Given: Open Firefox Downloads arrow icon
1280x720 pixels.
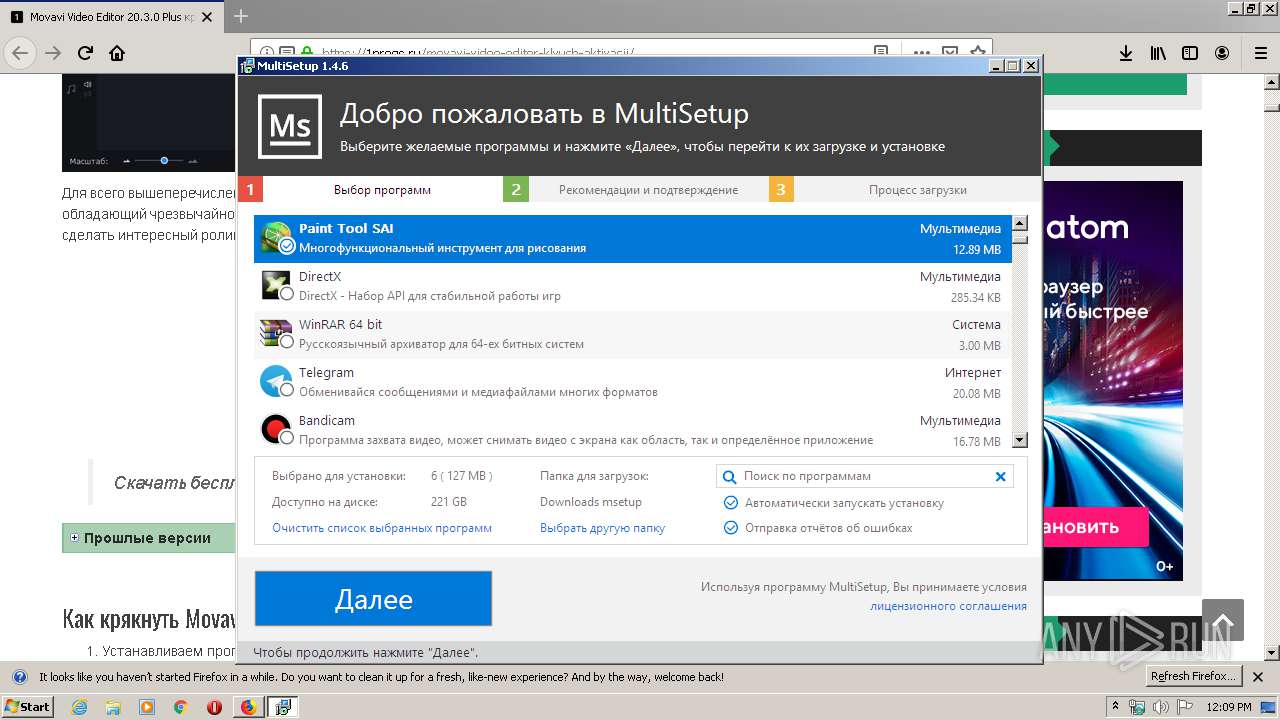Looking at the screenshot, I should click(1125, 53).
